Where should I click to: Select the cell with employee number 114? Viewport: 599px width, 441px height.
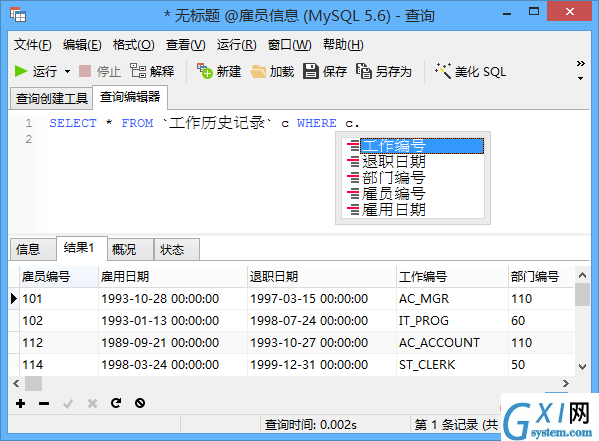point(59,365)
